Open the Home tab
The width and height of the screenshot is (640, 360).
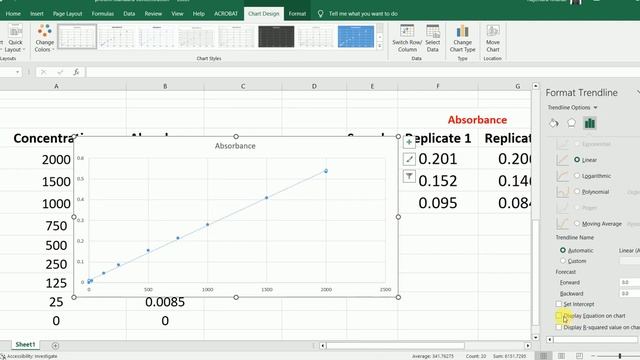[x=13, y=14]
